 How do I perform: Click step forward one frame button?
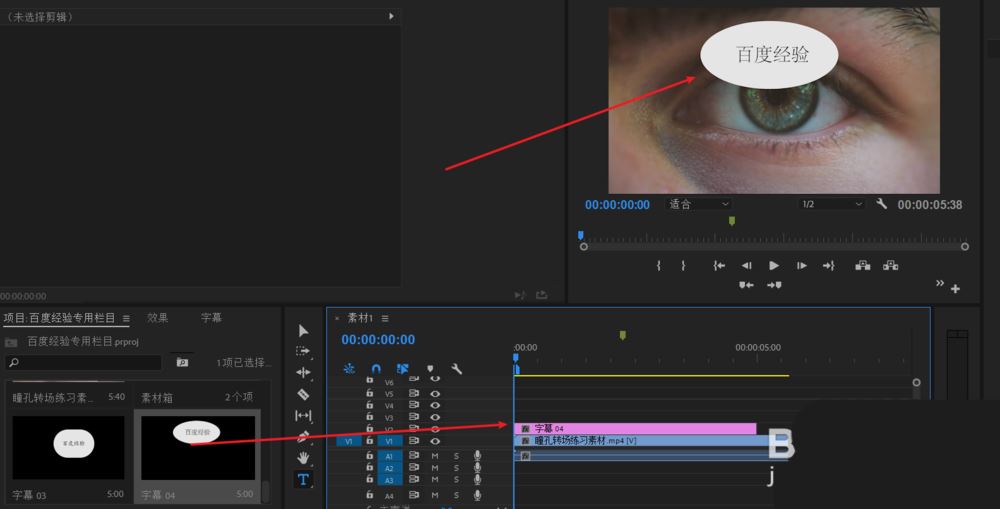[801, 266]
